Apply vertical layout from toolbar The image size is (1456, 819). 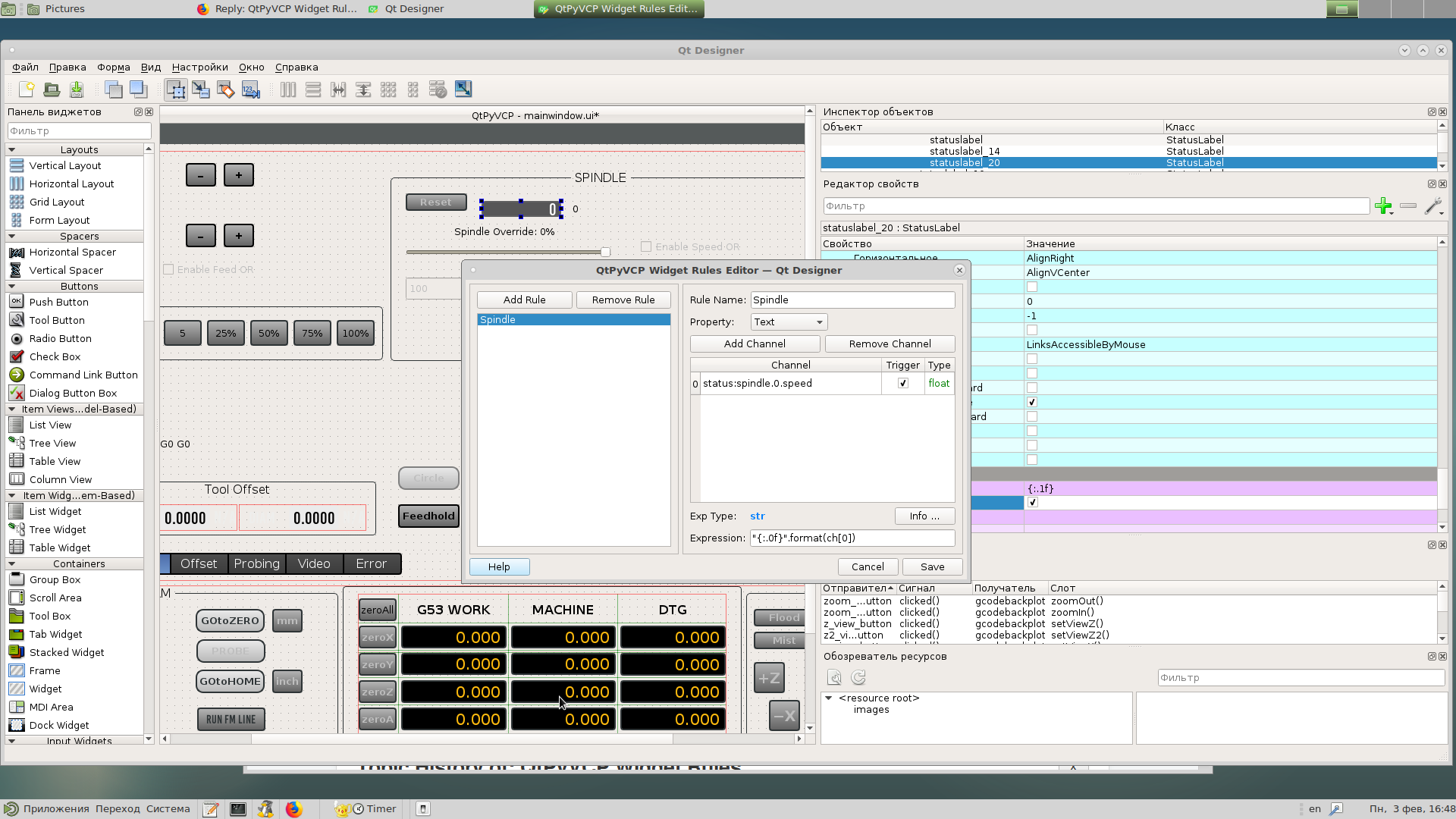[x=313, y=89]
